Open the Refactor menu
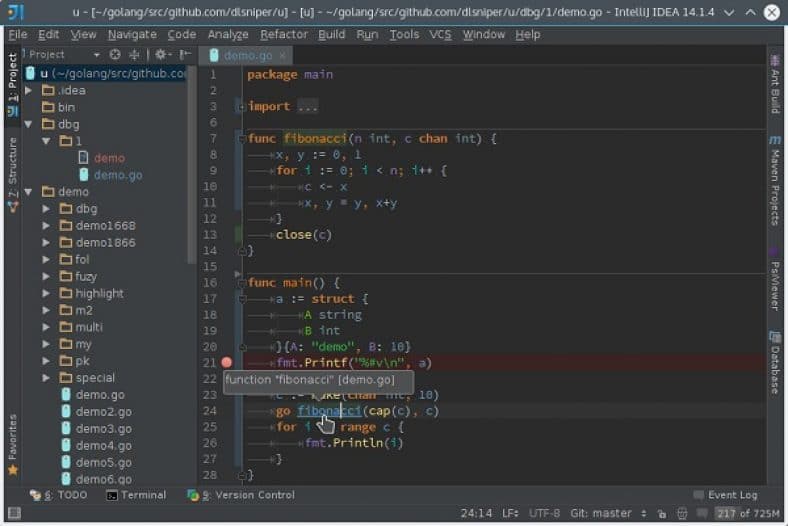 pyautogui.click(x=283, y=34)
